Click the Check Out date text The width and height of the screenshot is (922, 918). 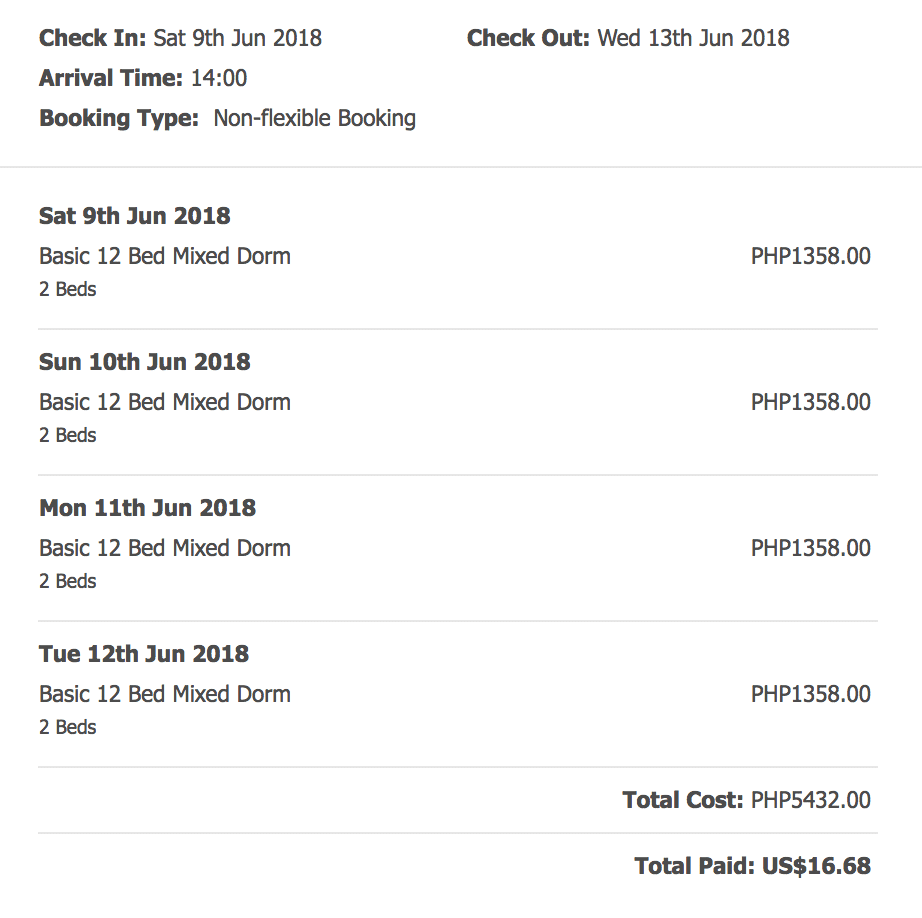693,38
